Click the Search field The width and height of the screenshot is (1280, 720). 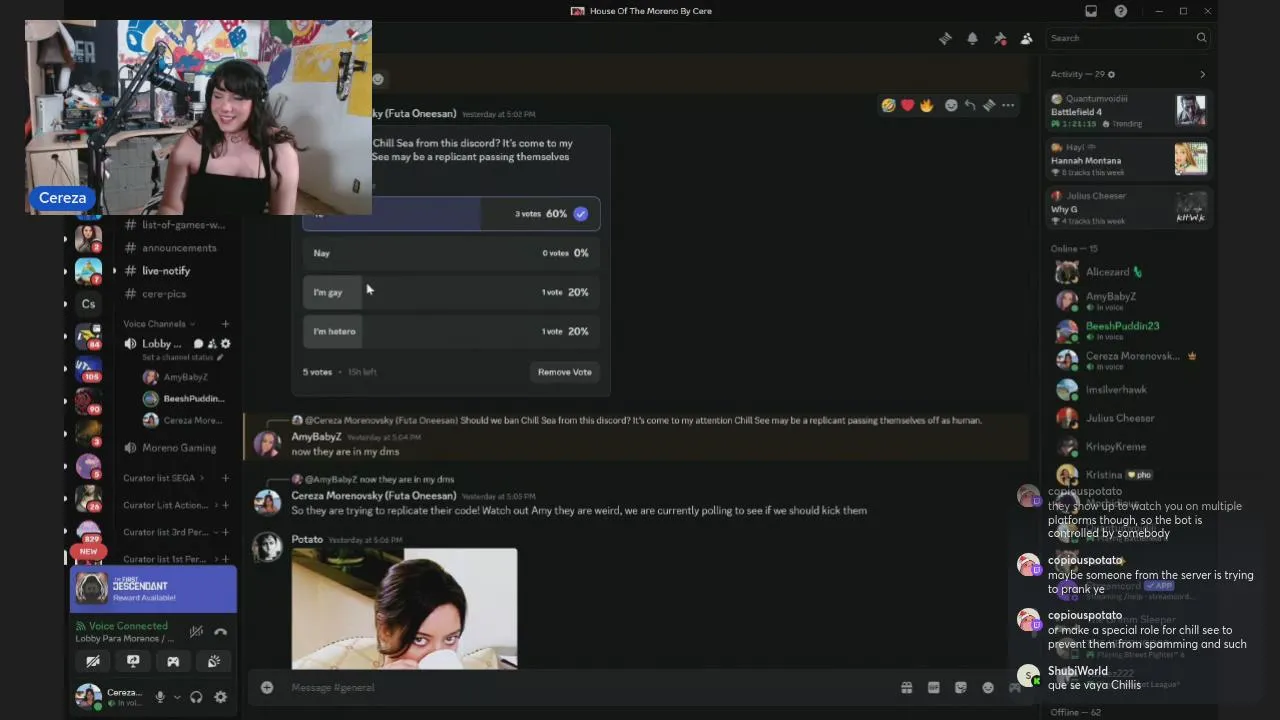tap(1128, 38)
